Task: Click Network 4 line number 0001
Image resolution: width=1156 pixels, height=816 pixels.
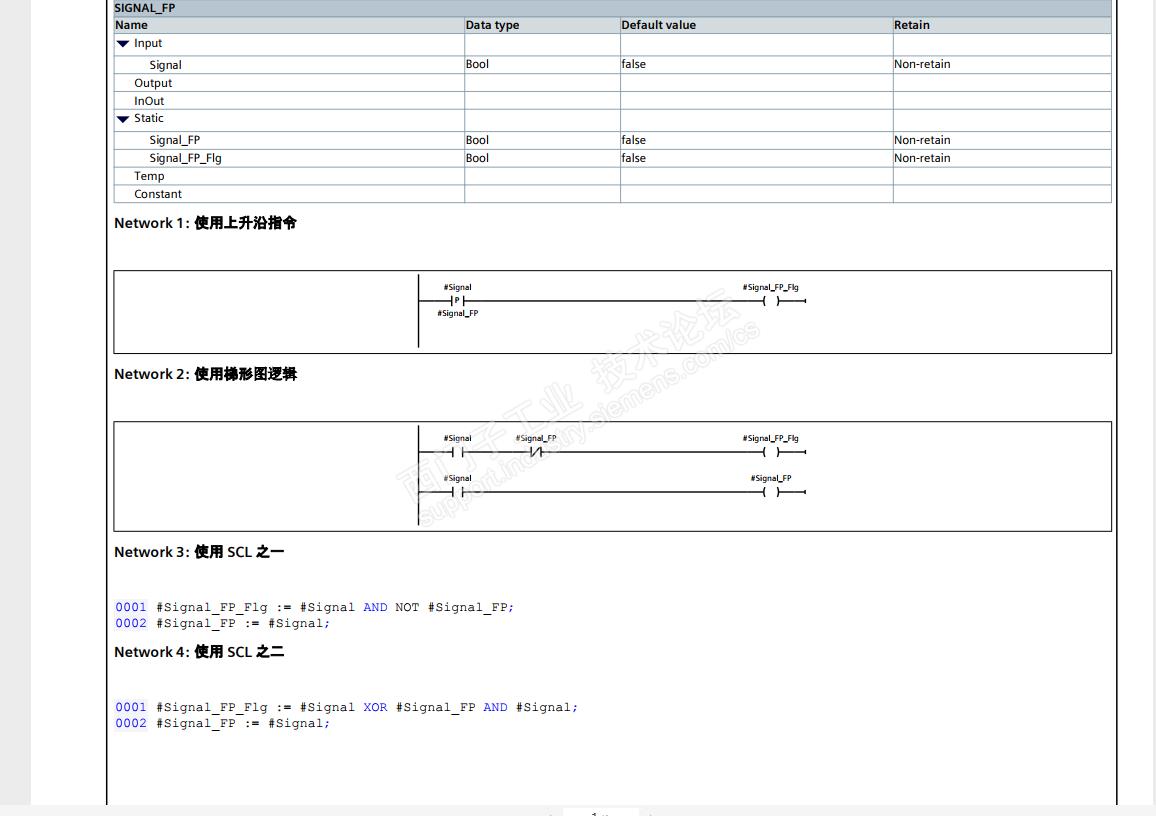Action: coord(131,708)
